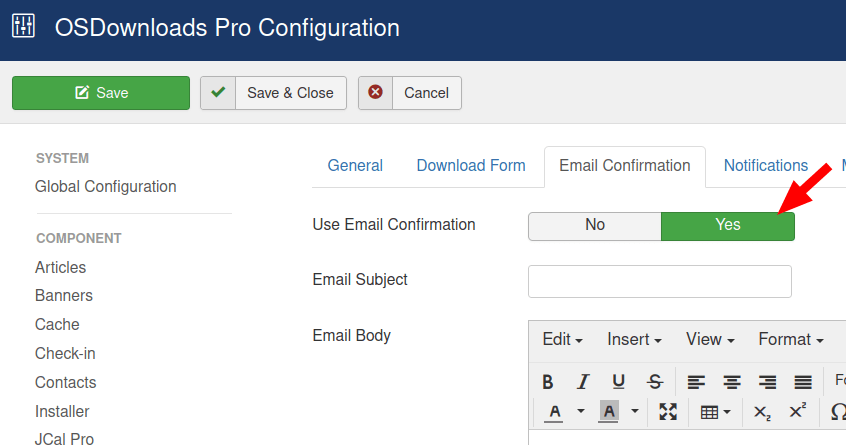Click the configuration sliders icon in header

coord(23,26)
